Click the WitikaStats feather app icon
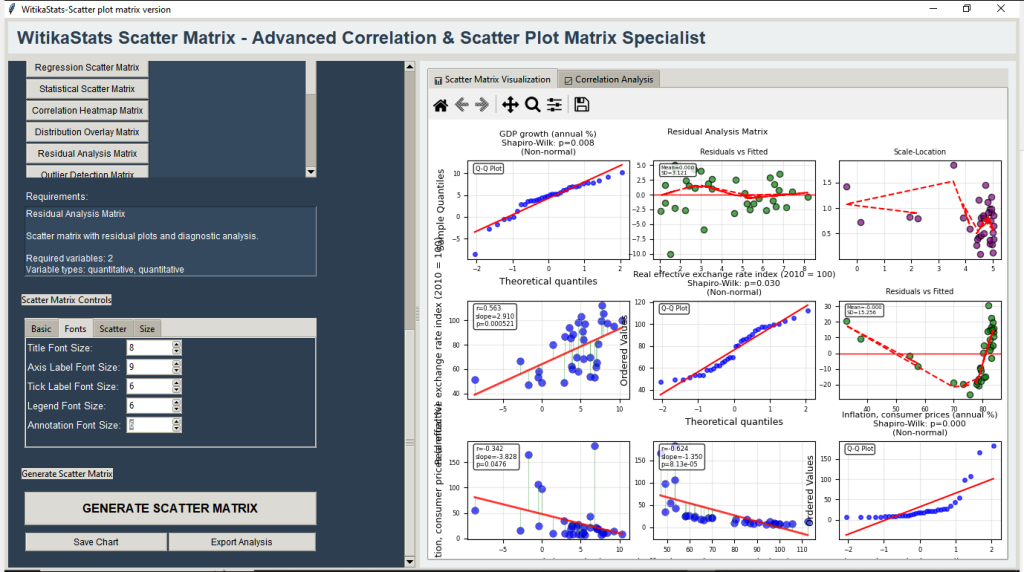 11,9
